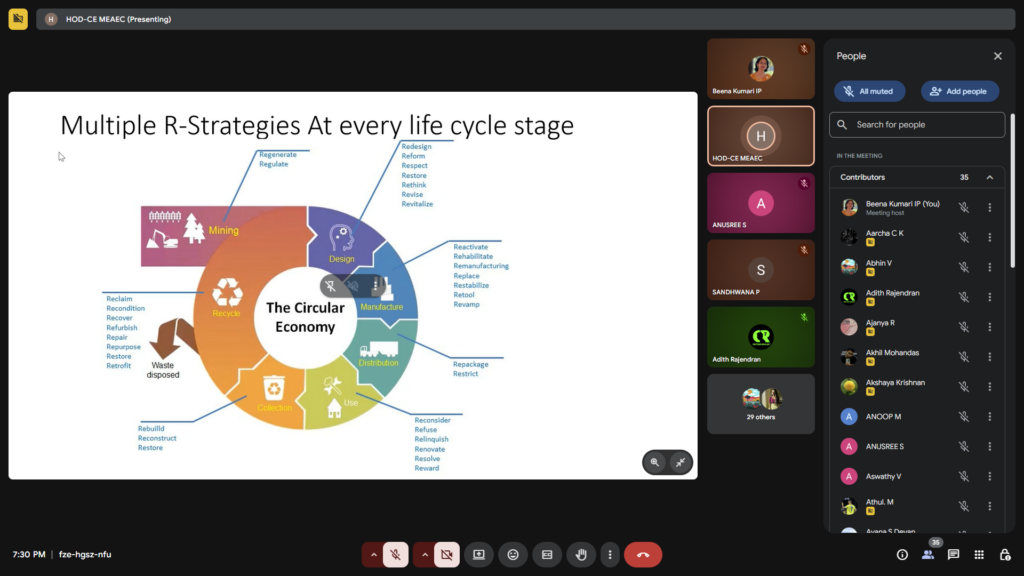
Task: Toggle the camera off button
Action: point(447,554)
